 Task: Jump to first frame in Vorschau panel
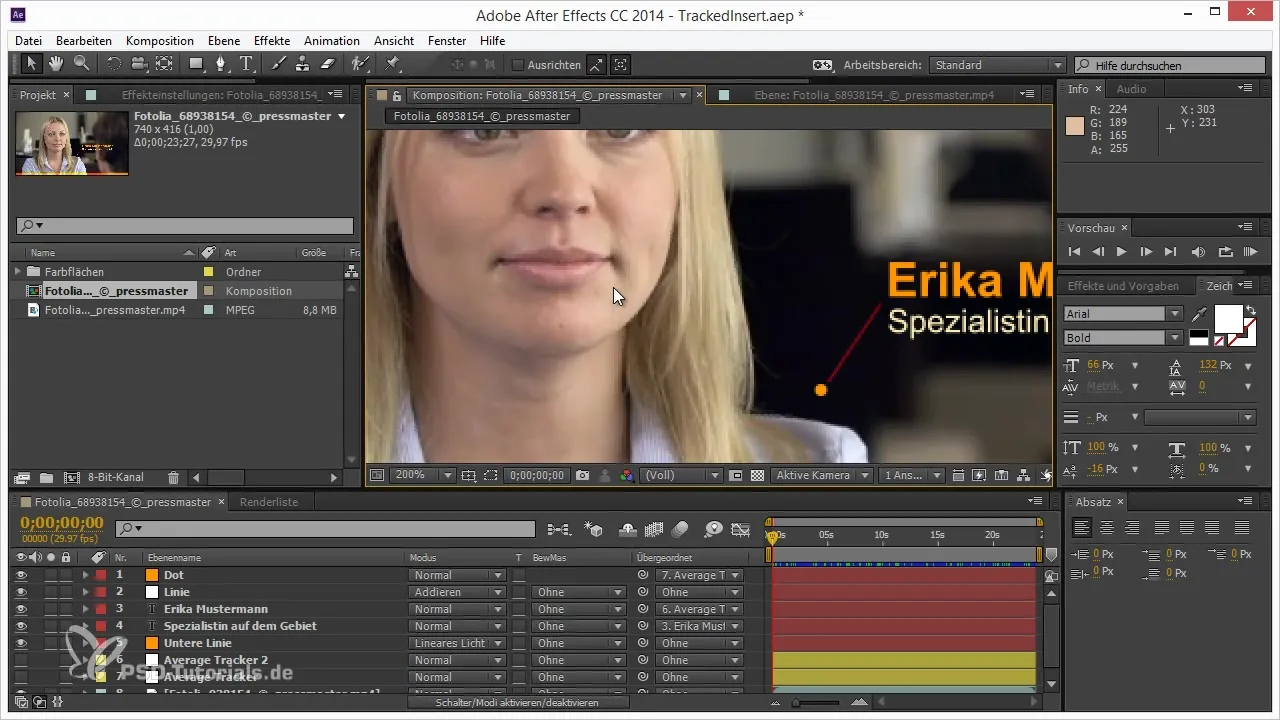[1075, 252]
